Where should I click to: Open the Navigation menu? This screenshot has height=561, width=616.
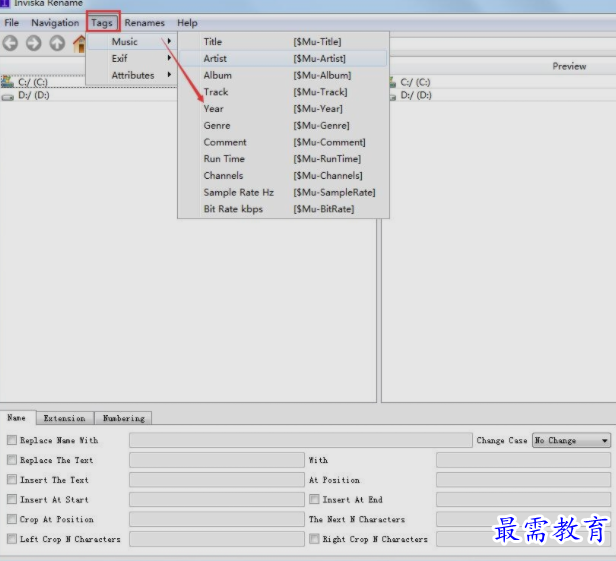pyautogui.click(x=55, y=23)
